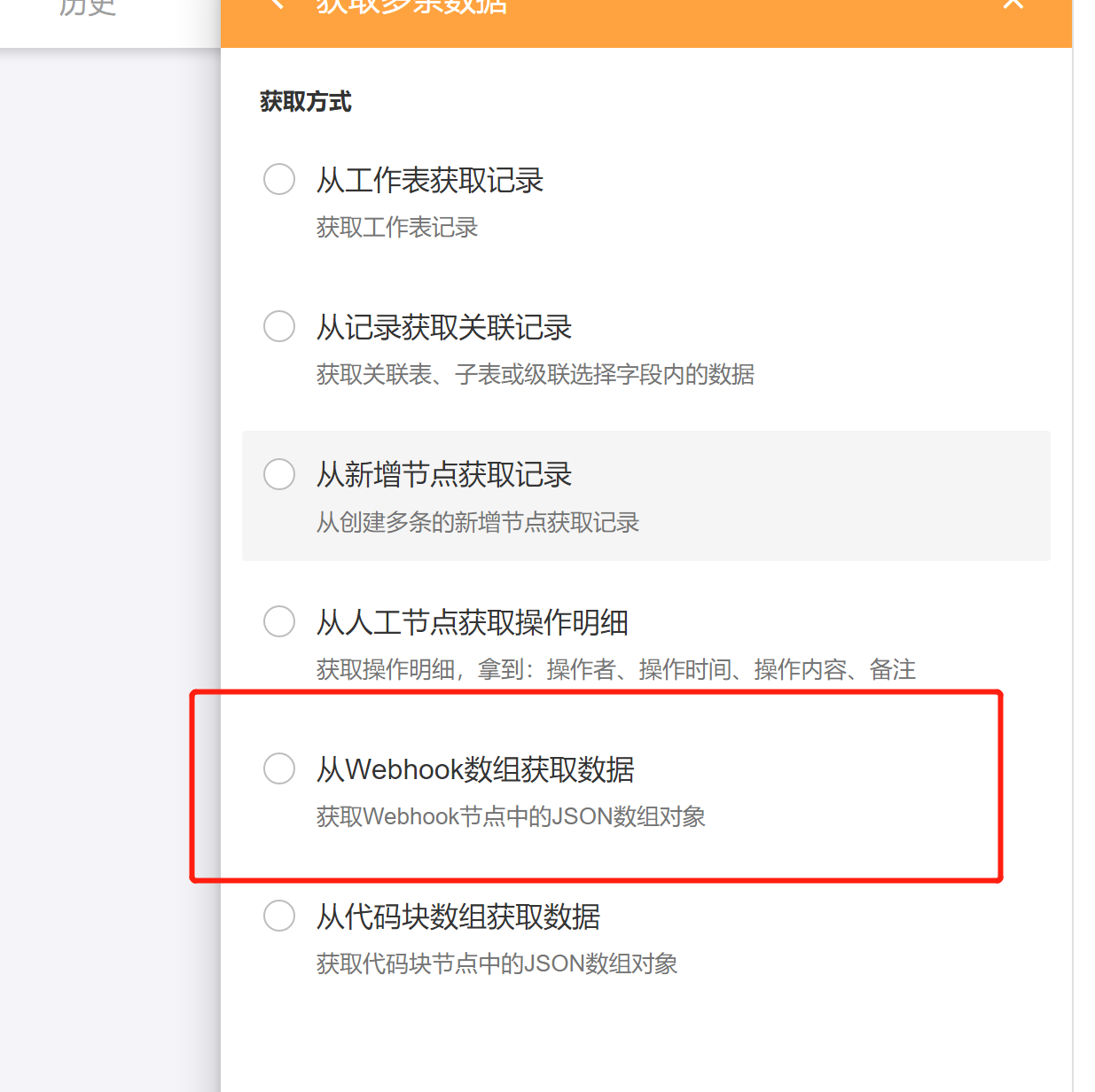The image size is (1095, 1092).
Task: Click the 从新增节点获取记录 title text
Action: click(x=444, y=475)
